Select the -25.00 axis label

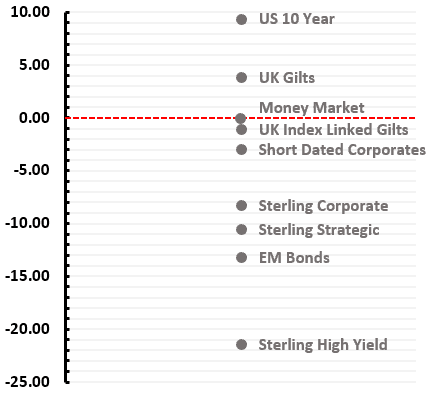coord(27,382)
